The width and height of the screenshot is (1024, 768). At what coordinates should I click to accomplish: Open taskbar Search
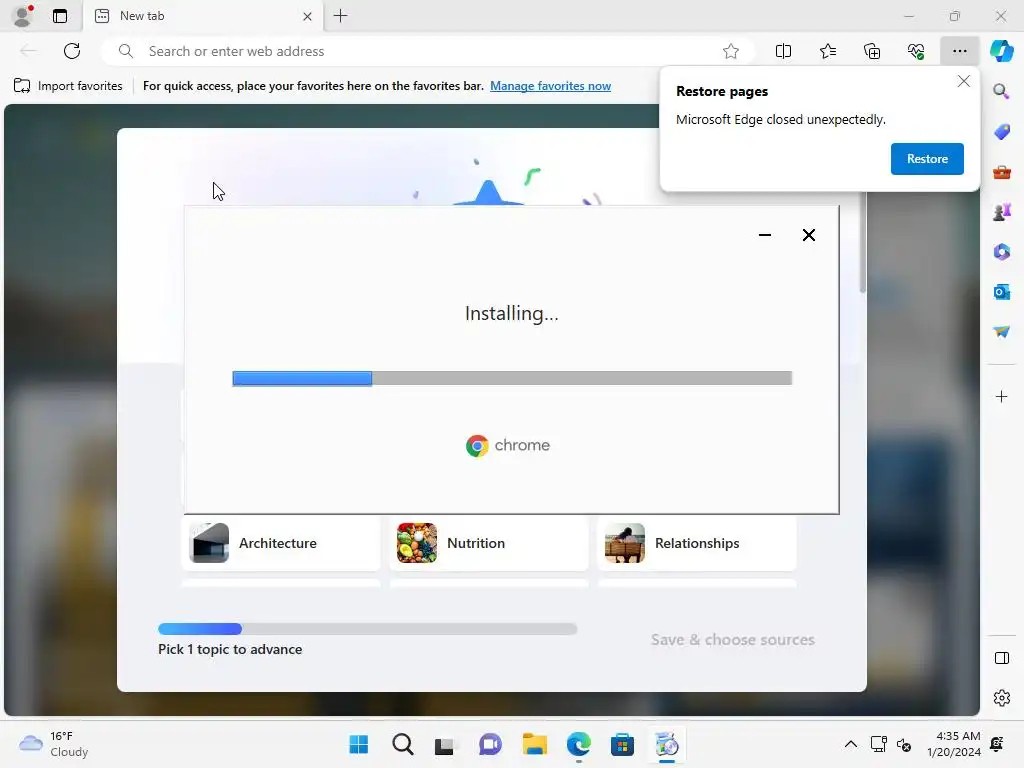(403, 744)
